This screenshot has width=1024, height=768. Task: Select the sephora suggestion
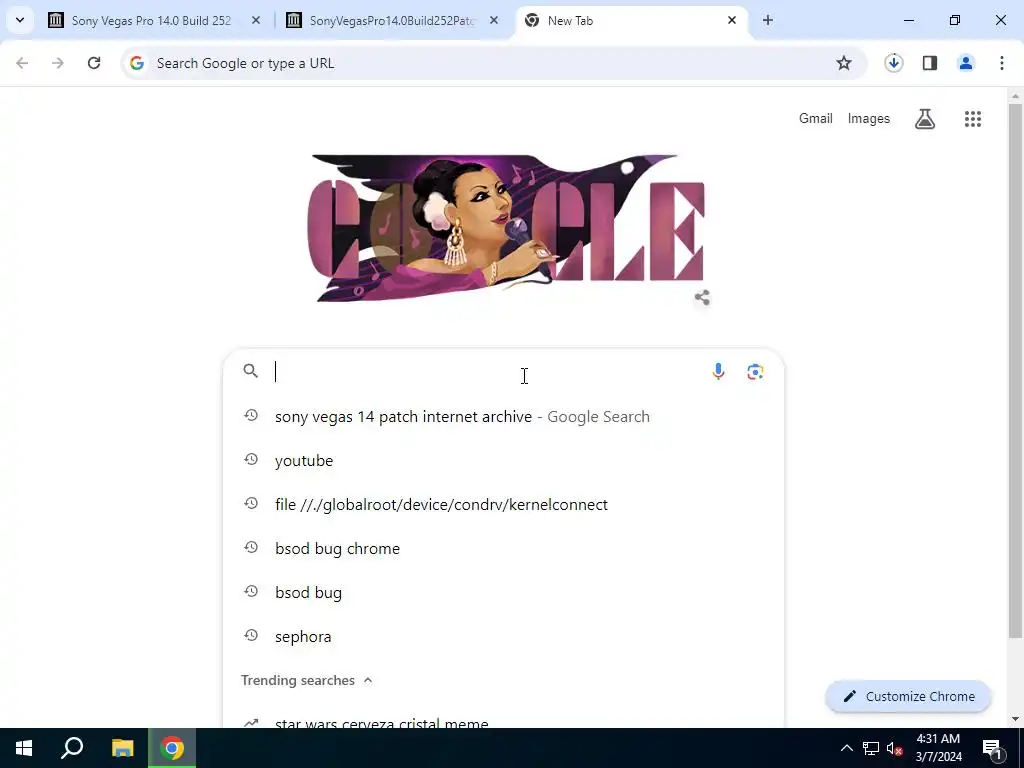[x=503, y=637]
